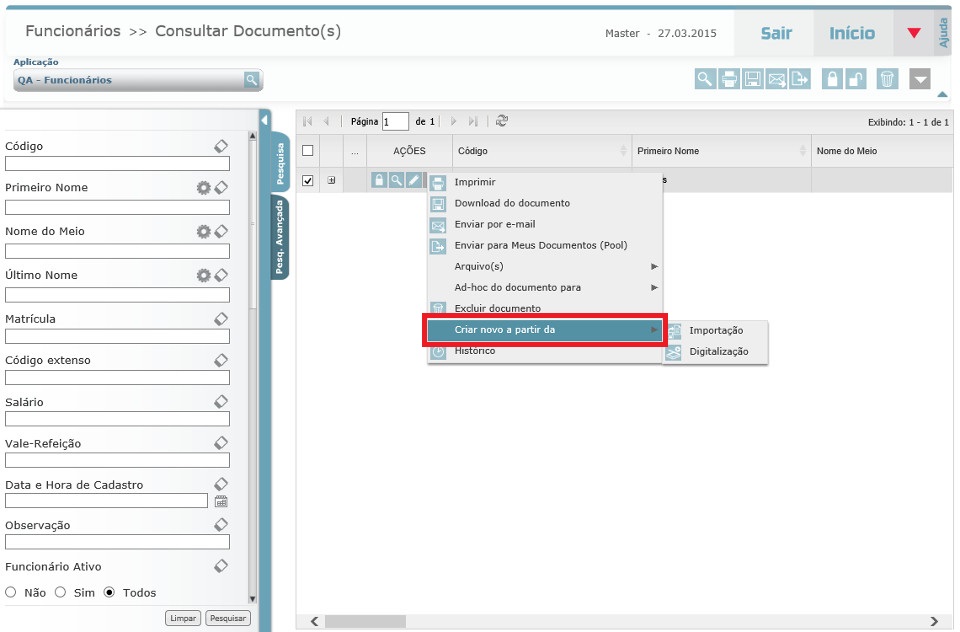Image resolution: width=960 pixels, height=632 pixels.
Task: Click the 'Limpar' button
Action: tap(183, 618)
